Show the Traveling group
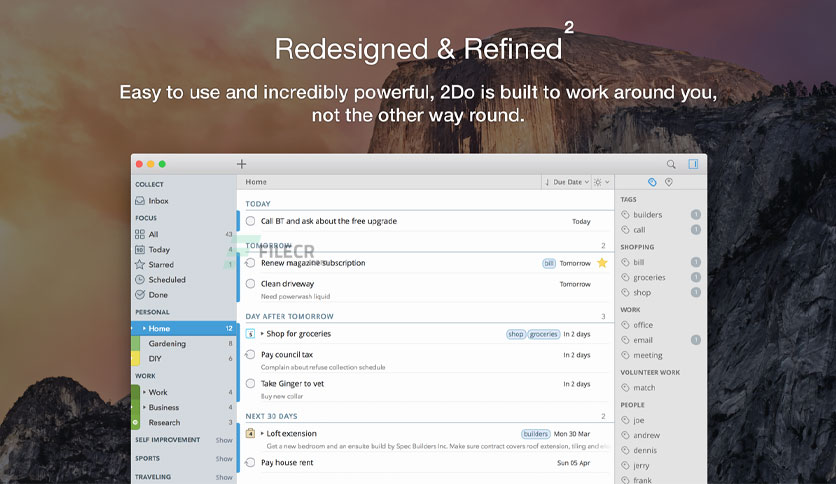The width and height of the screenshot is (836, 484). tap(224, 478)
